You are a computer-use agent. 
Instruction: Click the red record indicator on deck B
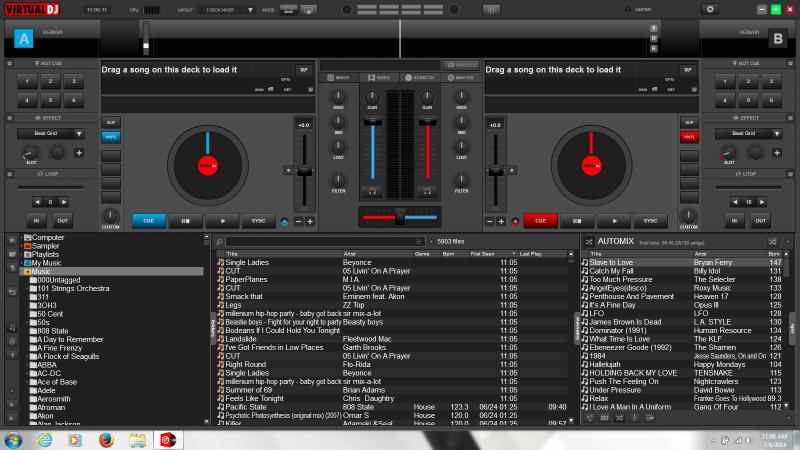coord(515,222)
